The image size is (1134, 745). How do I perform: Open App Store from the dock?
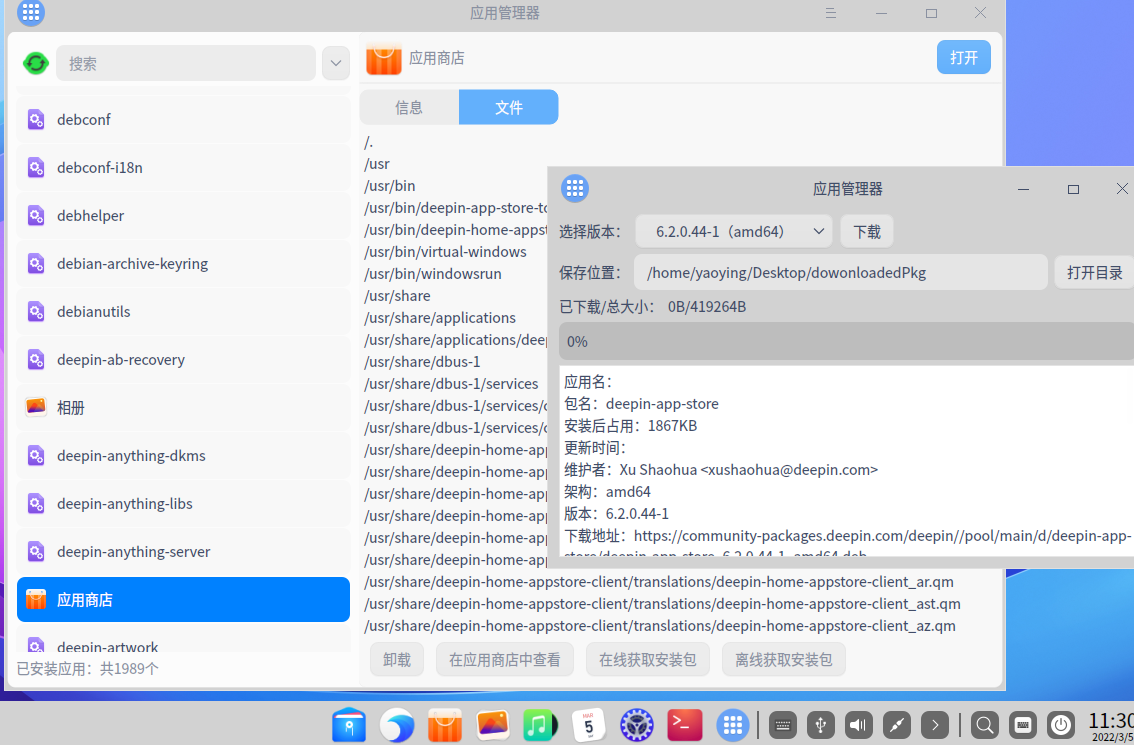(x=445, y=725)
